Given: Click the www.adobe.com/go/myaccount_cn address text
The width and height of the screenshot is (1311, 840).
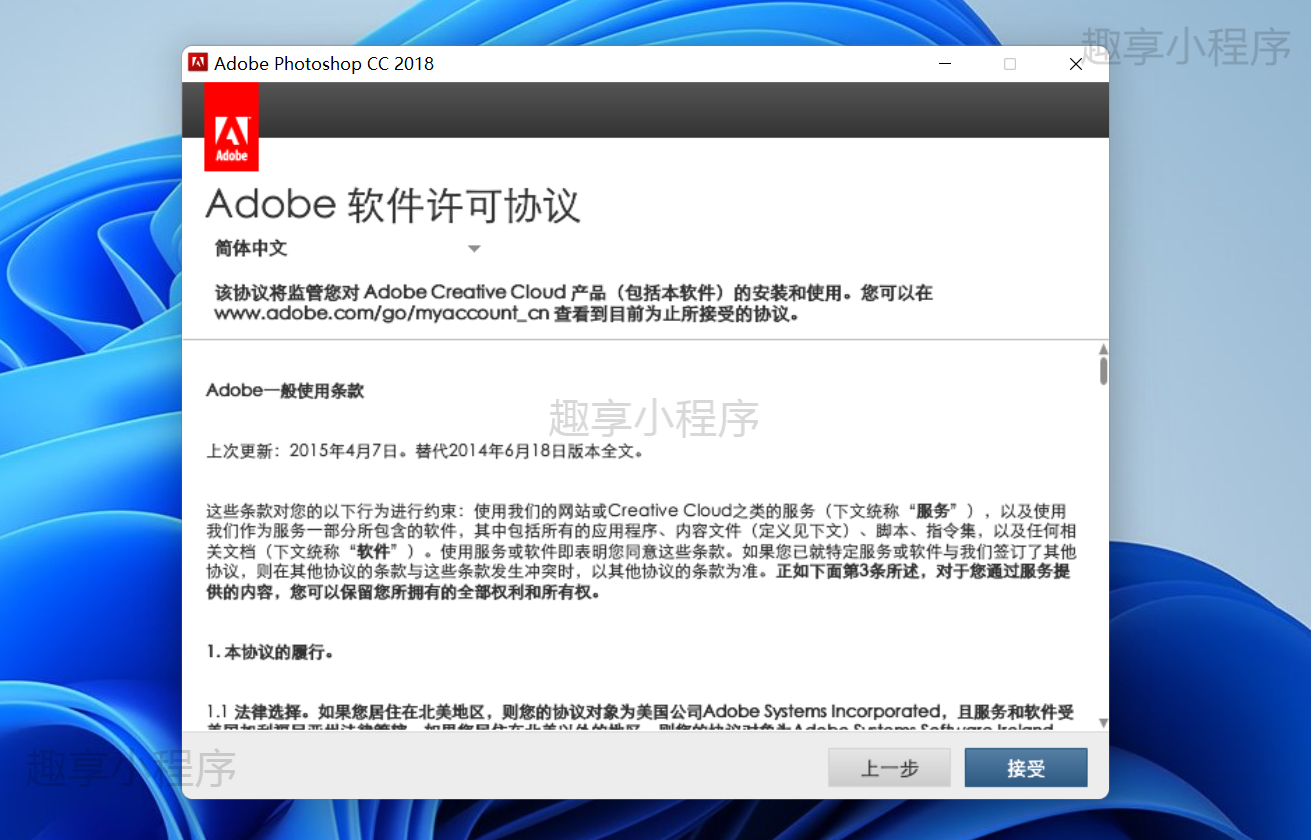Looking at the screenshot, I should 382,313.
